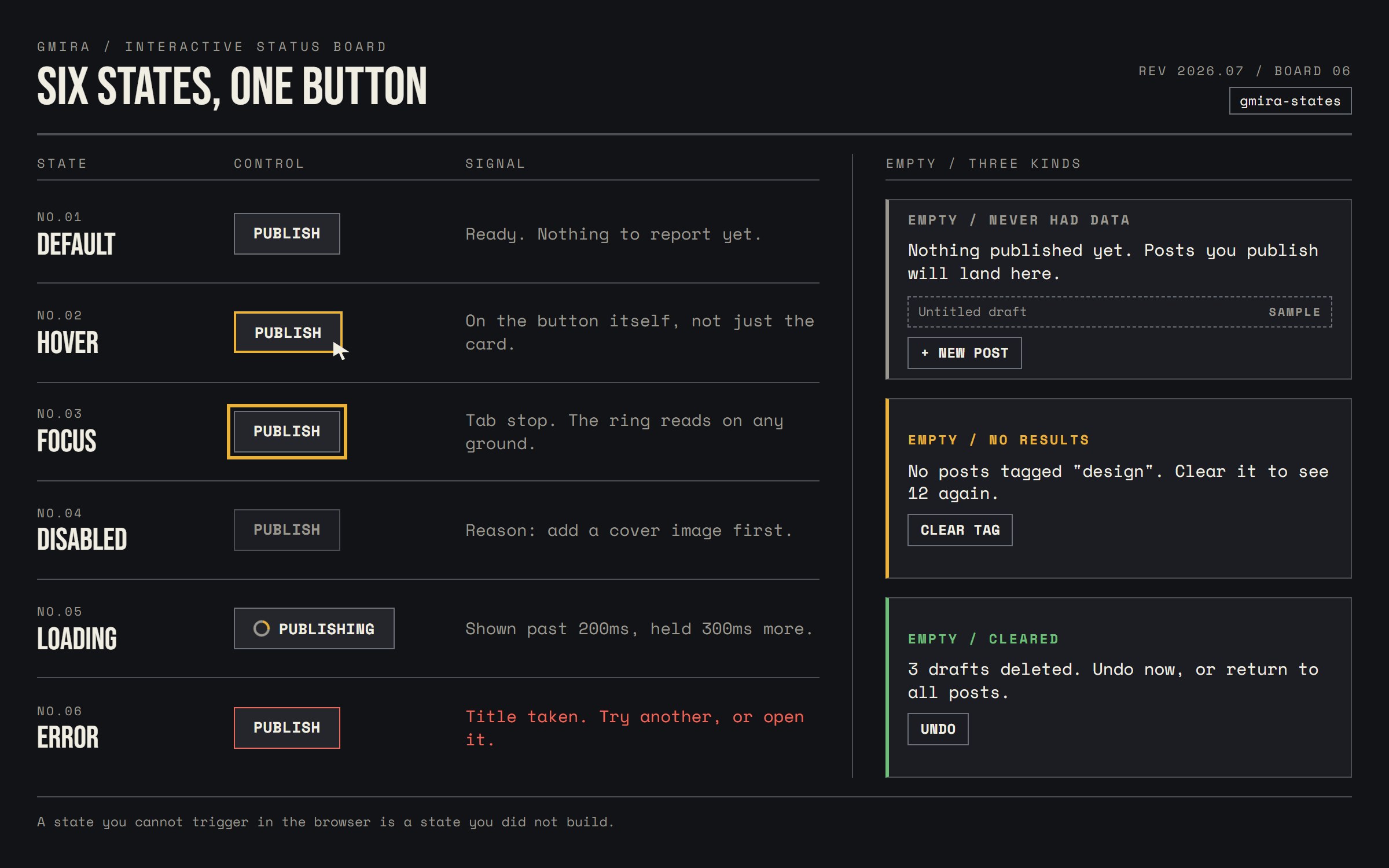This screenshot has height=868, width=1389.
Task: Select the Untitled draft sample row
Action: coord(1119,312)
